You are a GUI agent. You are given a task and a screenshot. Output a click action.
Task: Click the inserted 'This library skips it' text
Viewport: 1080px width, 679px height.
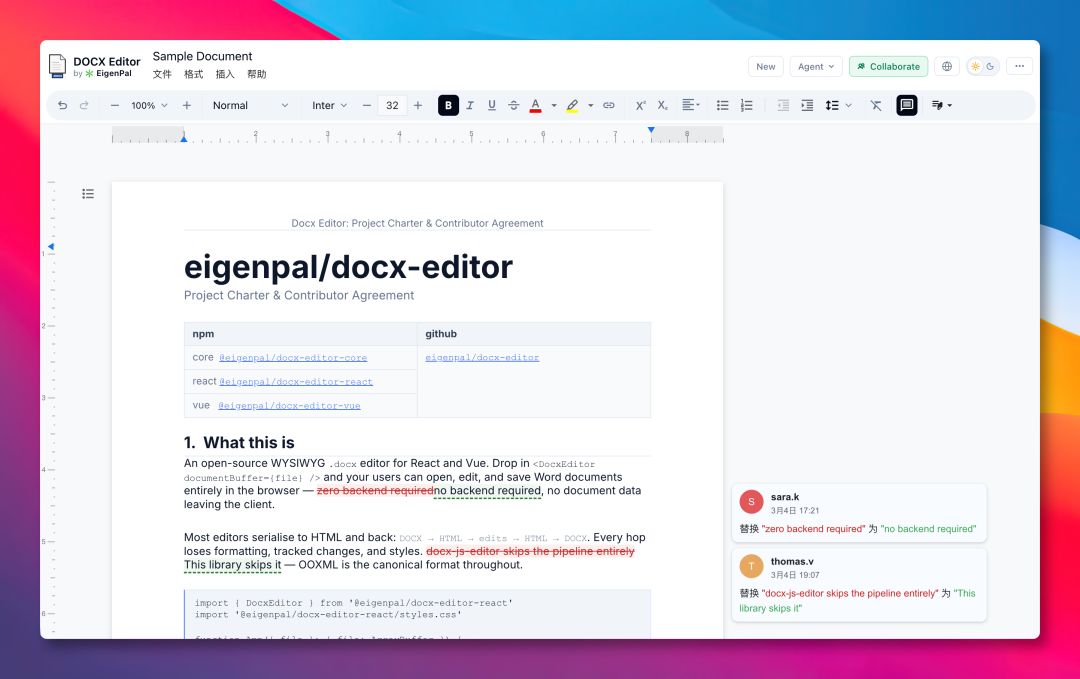tap(233, 565)
